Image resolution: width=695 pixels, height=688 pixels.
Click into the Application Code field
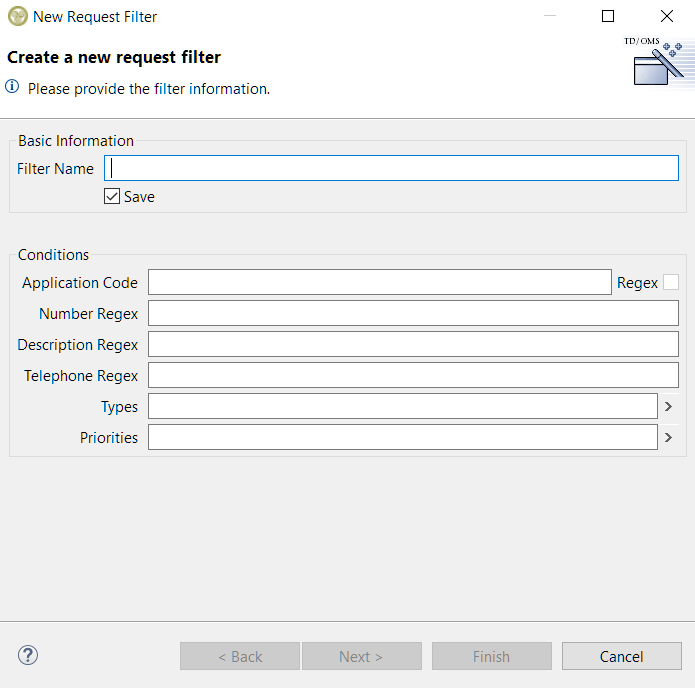379,283
